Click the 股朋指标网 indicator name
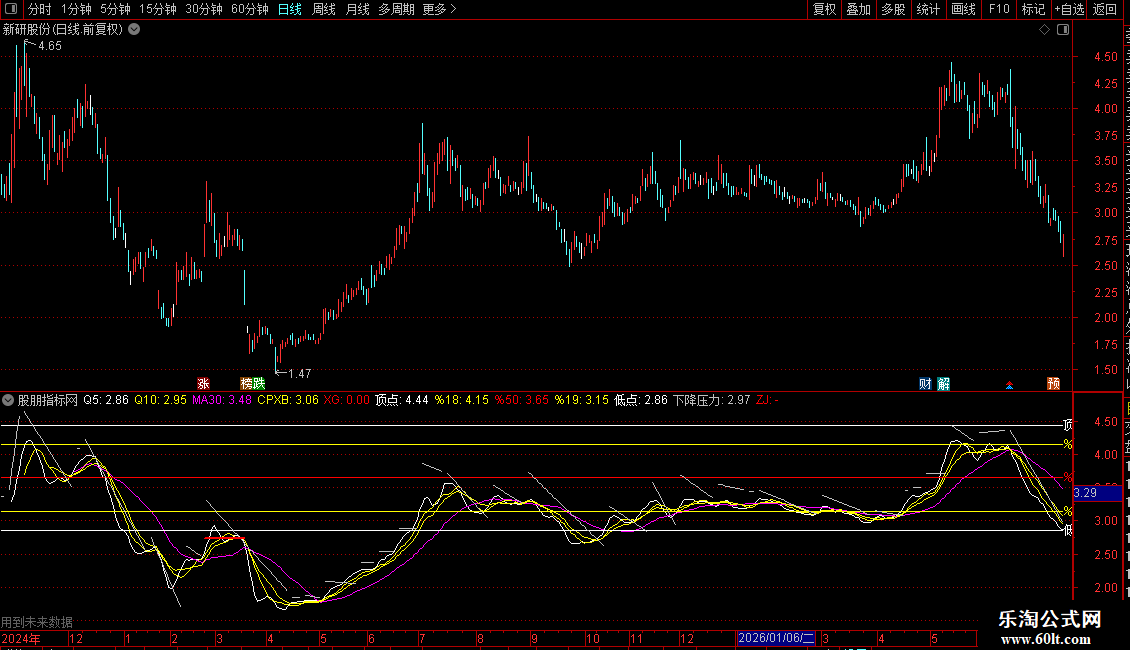The image size is (1130, 650). (48, 400)
